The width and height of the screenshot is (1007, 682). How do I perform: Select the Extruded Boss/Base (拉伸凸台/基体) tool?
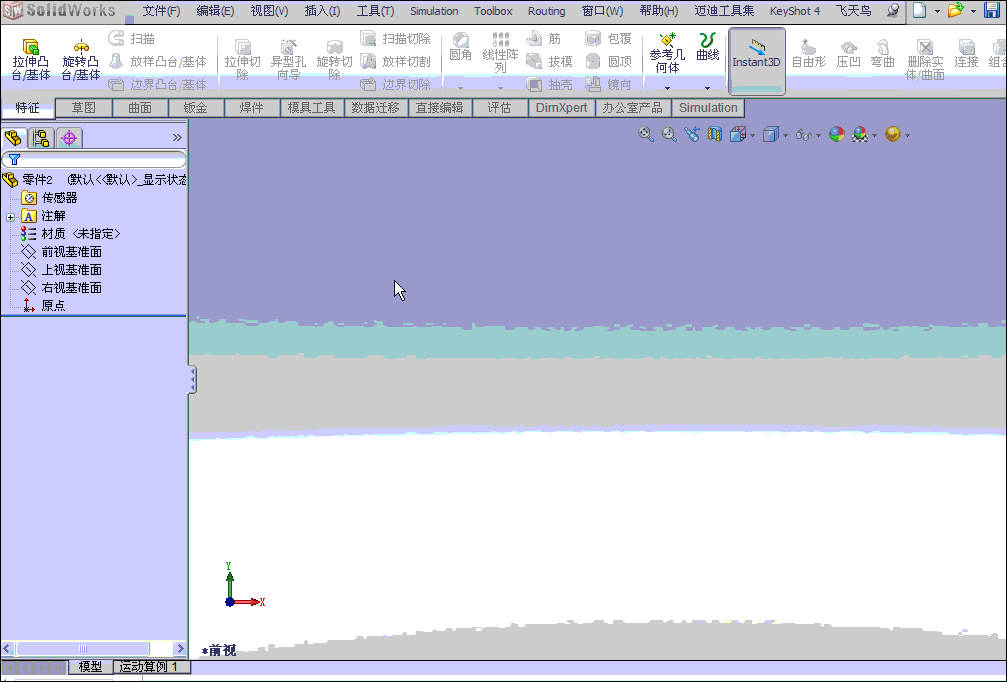30,60
